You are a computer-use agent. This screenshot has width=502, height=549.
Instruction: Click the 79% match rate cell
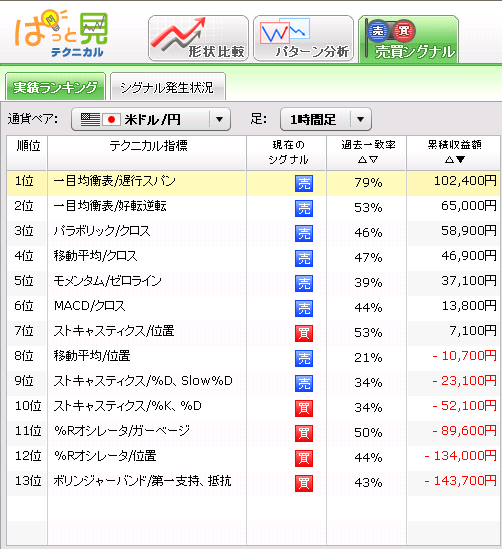pyautogui.click(x=368, y=182)
